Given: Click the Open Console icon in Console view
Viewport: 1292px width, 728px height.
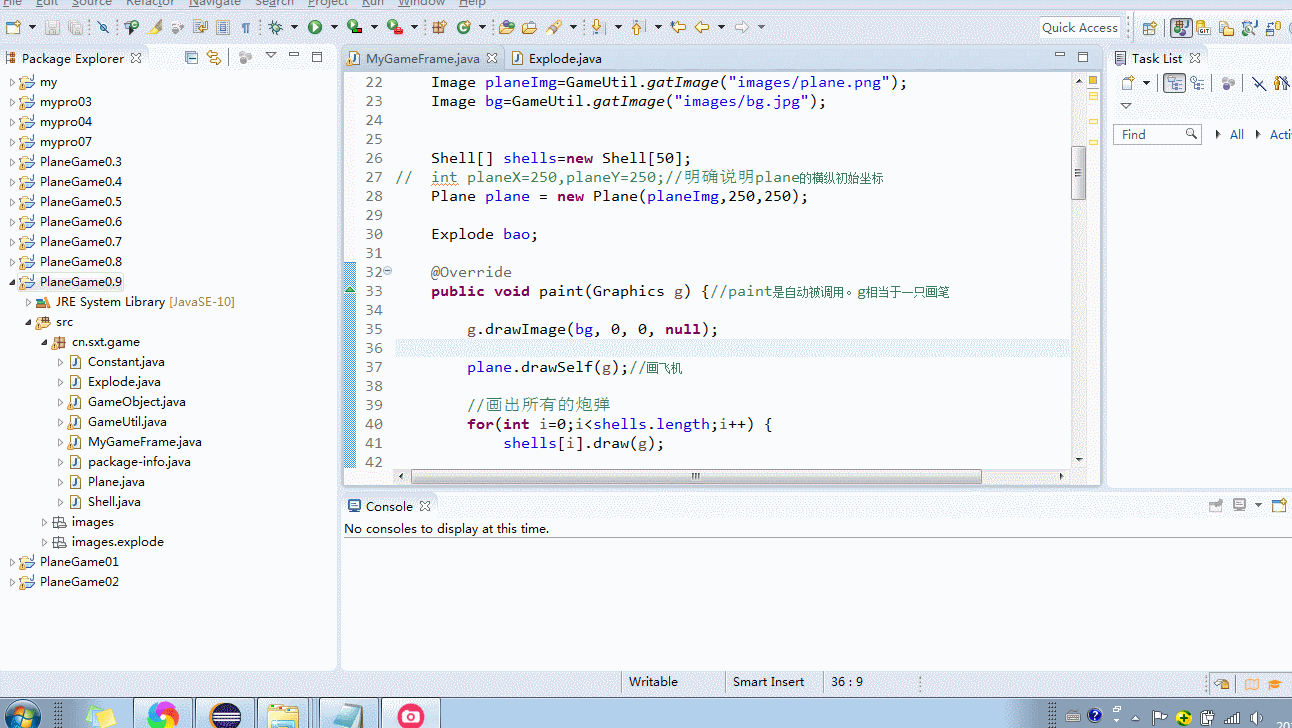Looking at the screenshot, I should pyautogui.click(x=1279, y=506).
